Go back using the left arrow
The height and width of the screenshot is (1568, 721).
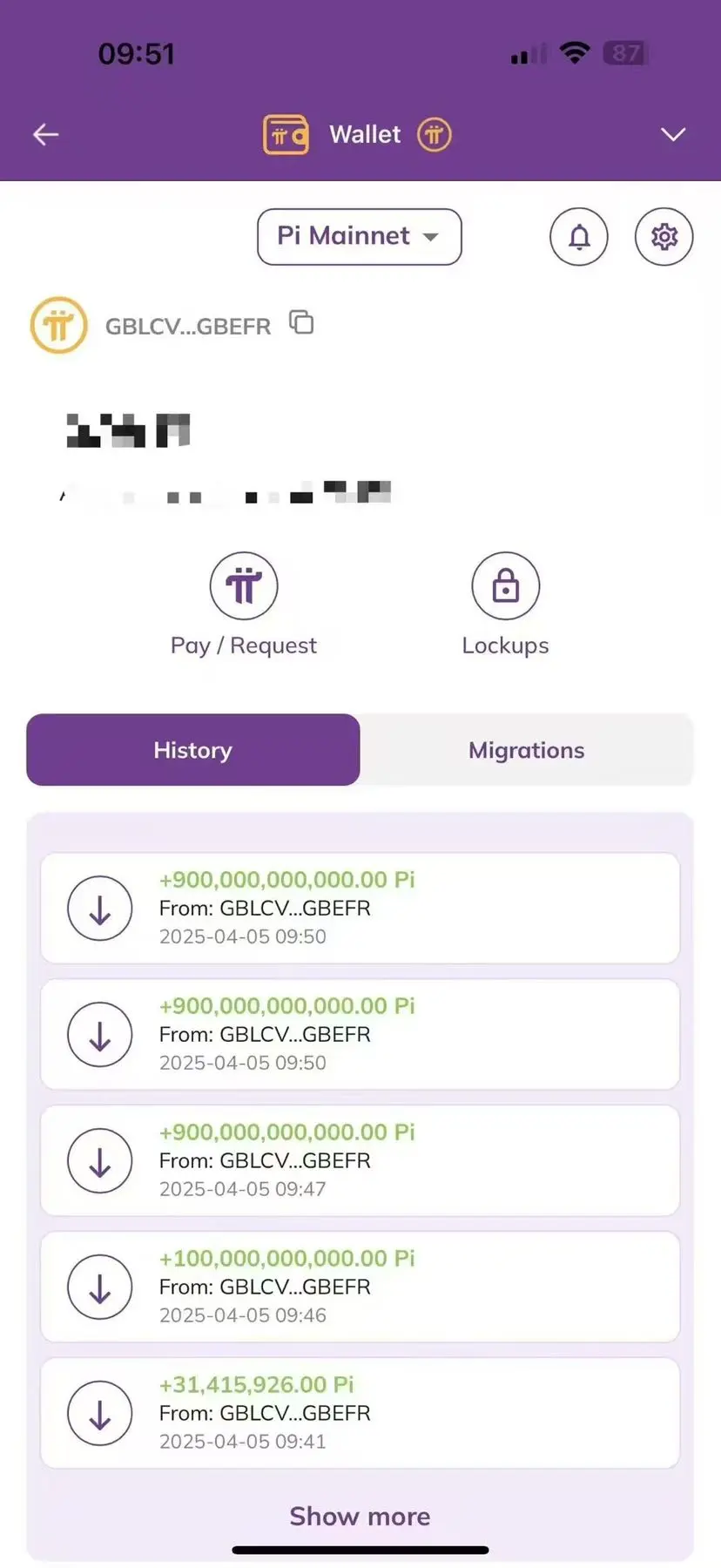[45, 134]
